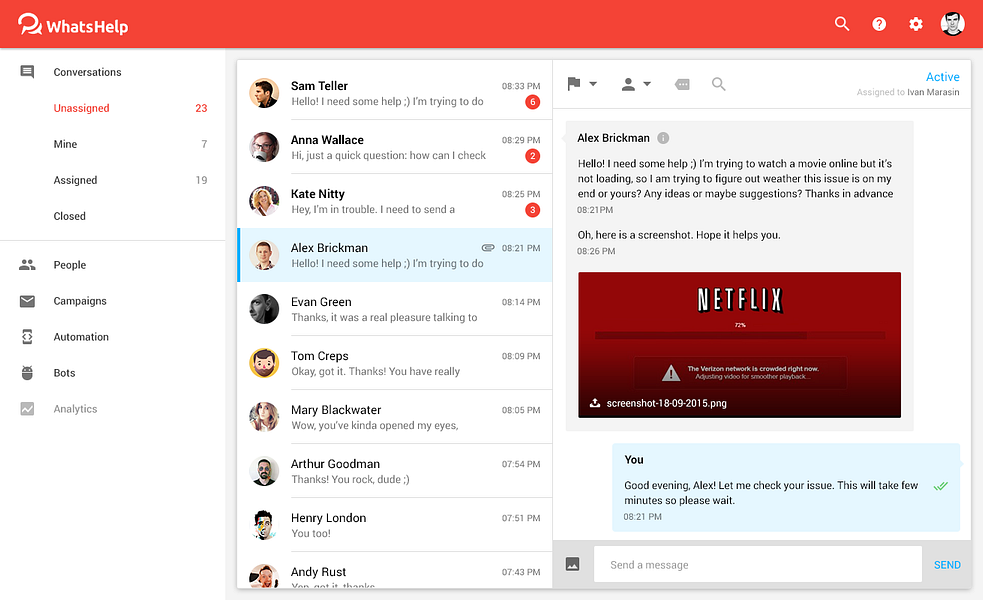Screen dimensions: 983x600
Task: Expand the flag dropdown arrow
Action: (x=593, y=83)
